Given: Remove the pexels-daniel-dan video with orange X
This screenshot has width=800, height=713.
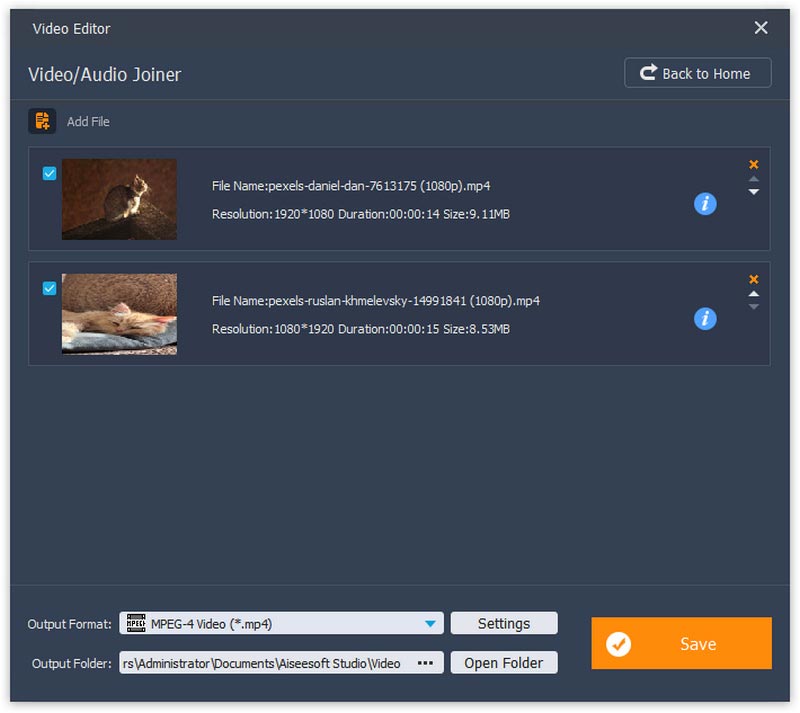Looking at the screenshot, I should [x=754, y=165].
